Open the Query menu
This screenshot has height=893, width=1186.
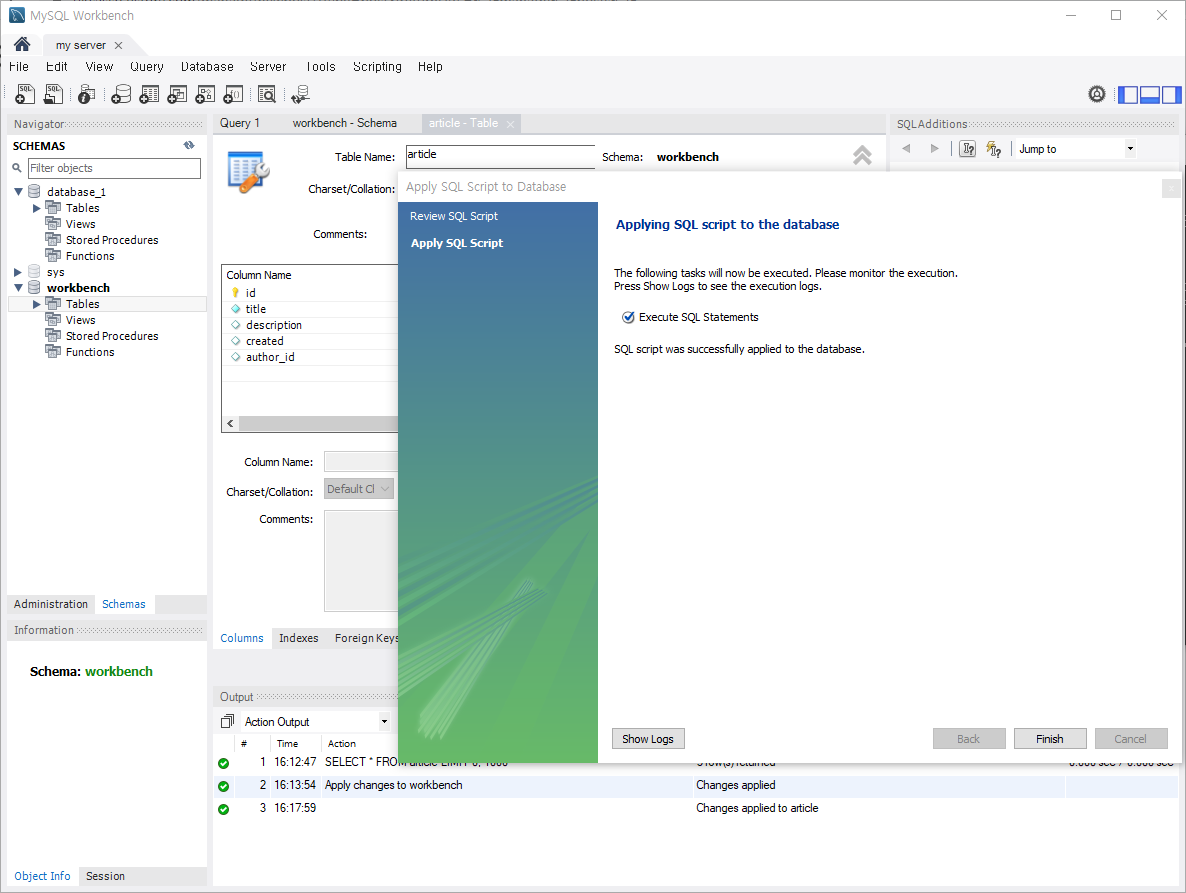point(147,67)
